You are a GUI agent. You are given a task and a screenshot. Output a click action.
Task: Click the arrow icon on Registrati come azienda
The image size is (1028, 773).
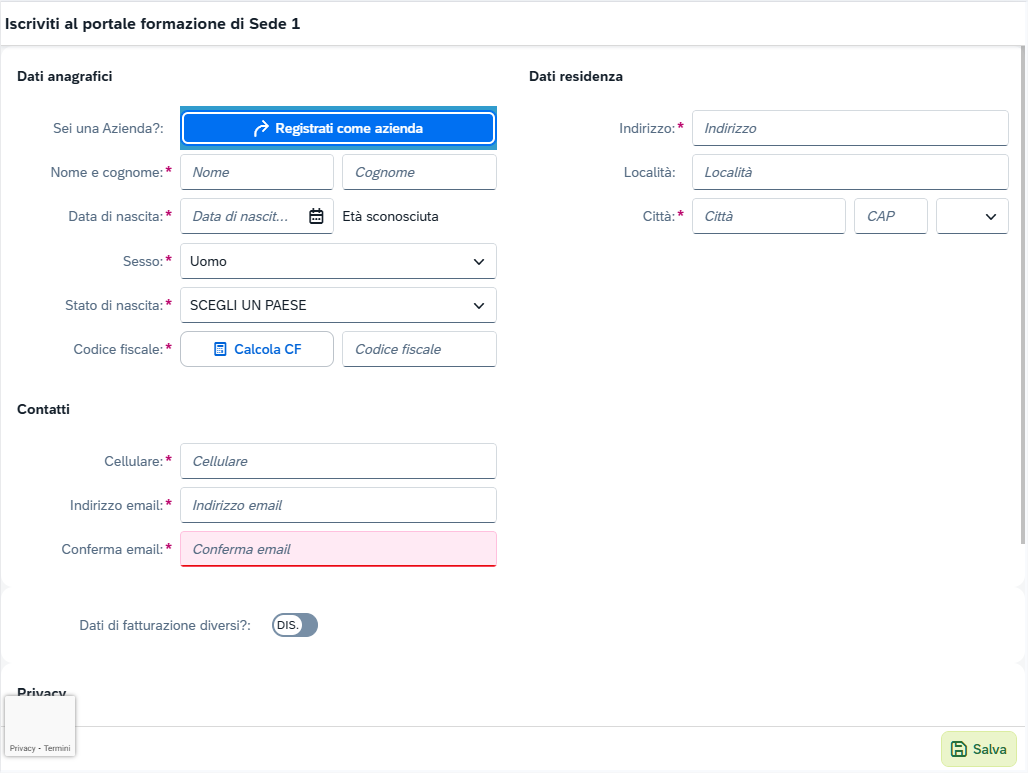click(261, 129)
